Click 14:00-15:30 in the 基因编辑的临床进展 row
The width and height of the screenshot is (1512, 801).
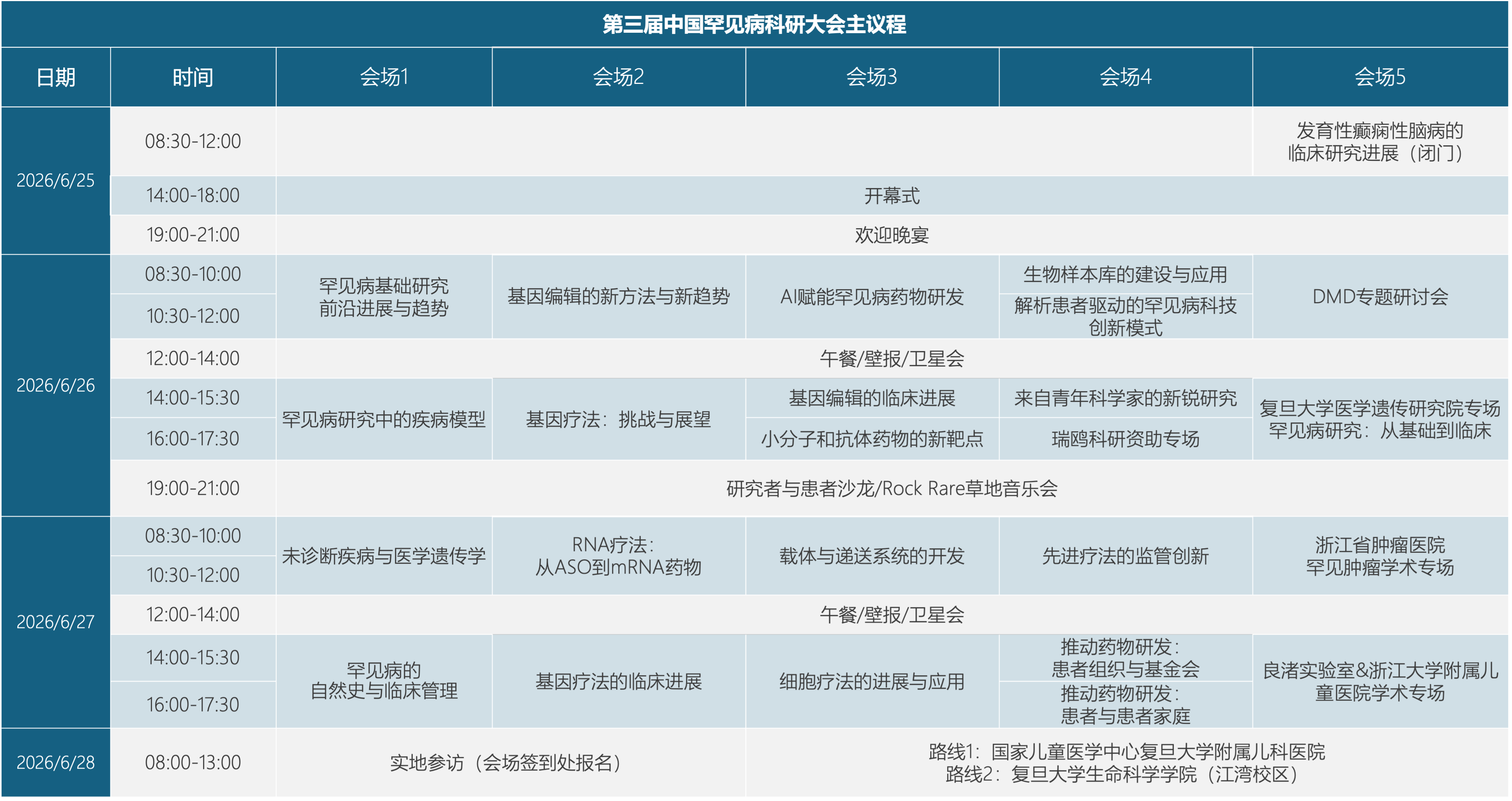[193, 398]
